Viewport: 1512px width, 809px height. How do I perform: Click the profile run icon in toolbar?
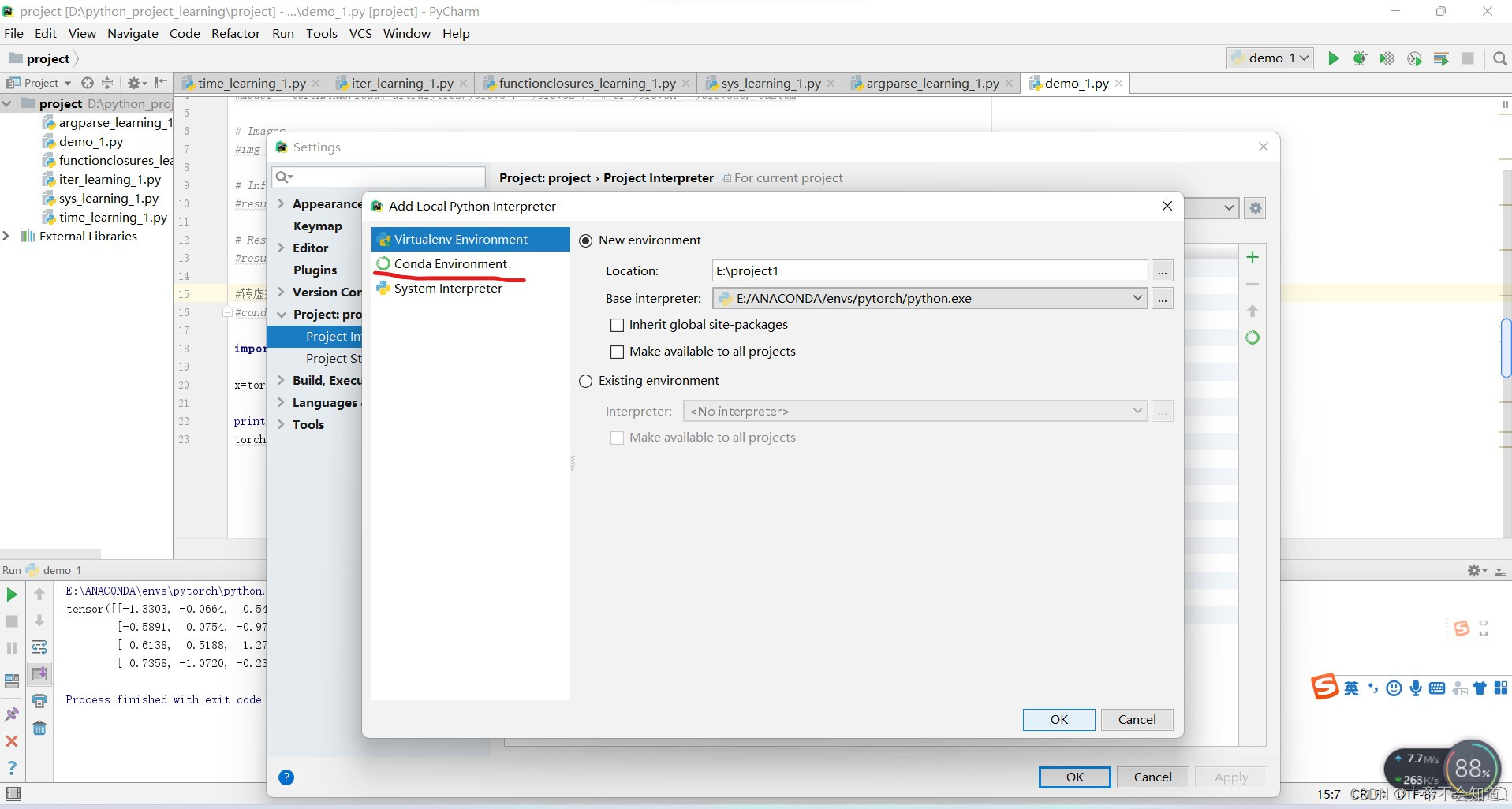pyautogui.click(x=1414, y=58)
